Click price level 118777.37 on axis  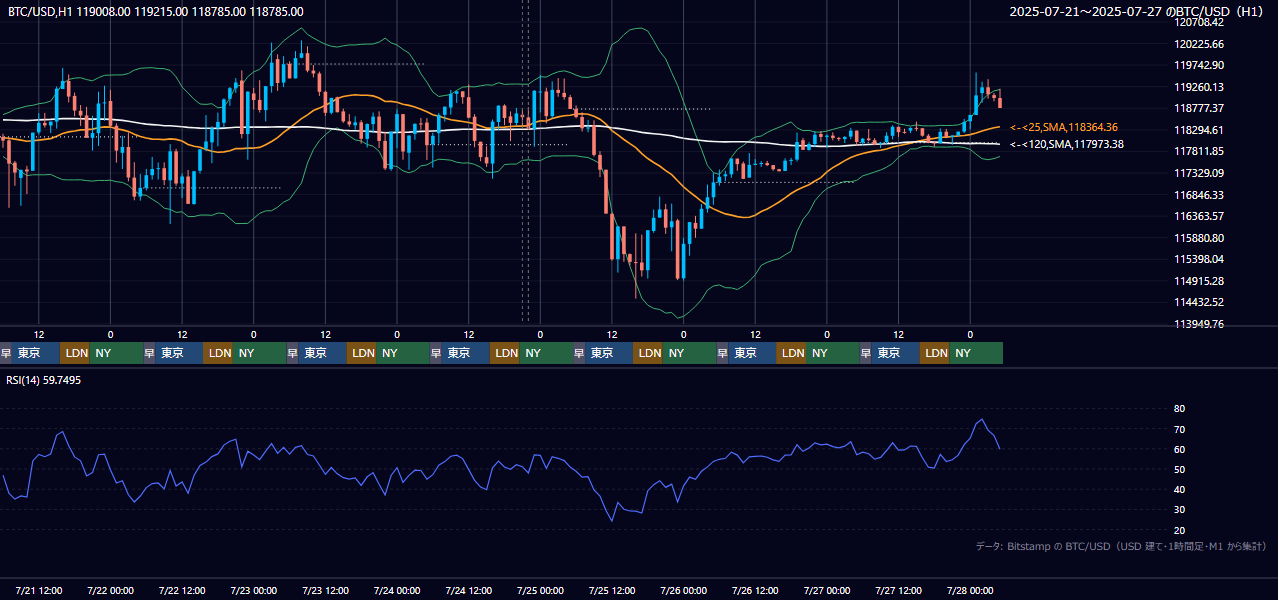click(1201, 108)
